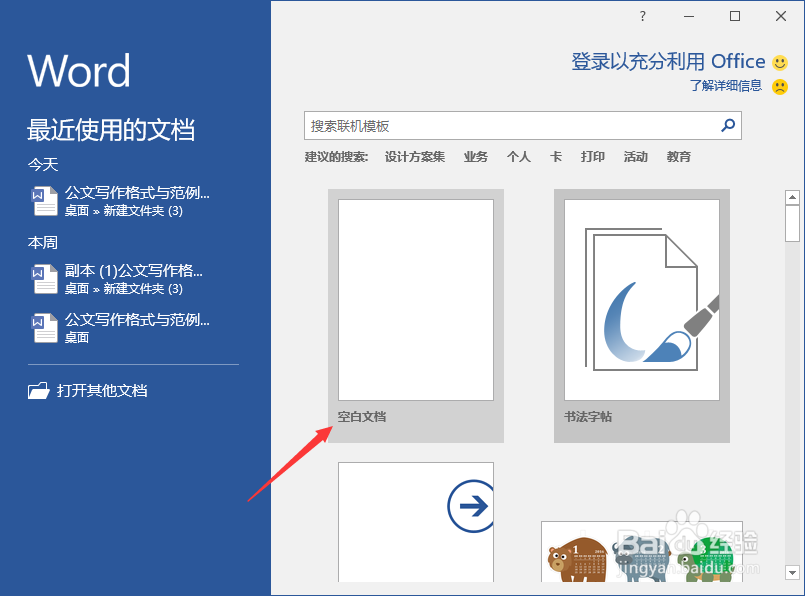Select 教育 suggested search
This screenshot has width=805, height=596.
click(679, 157)
